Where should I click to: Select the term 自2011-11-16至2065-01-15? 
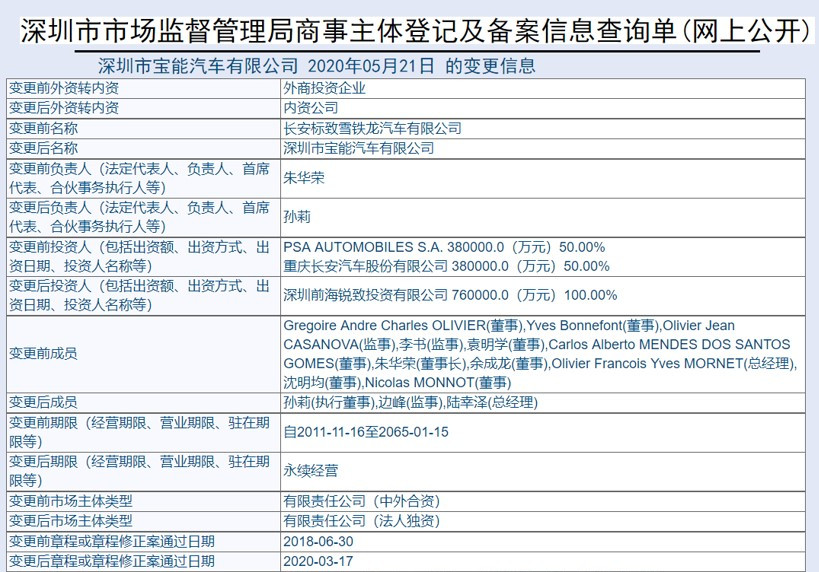[x=366, y=432]
